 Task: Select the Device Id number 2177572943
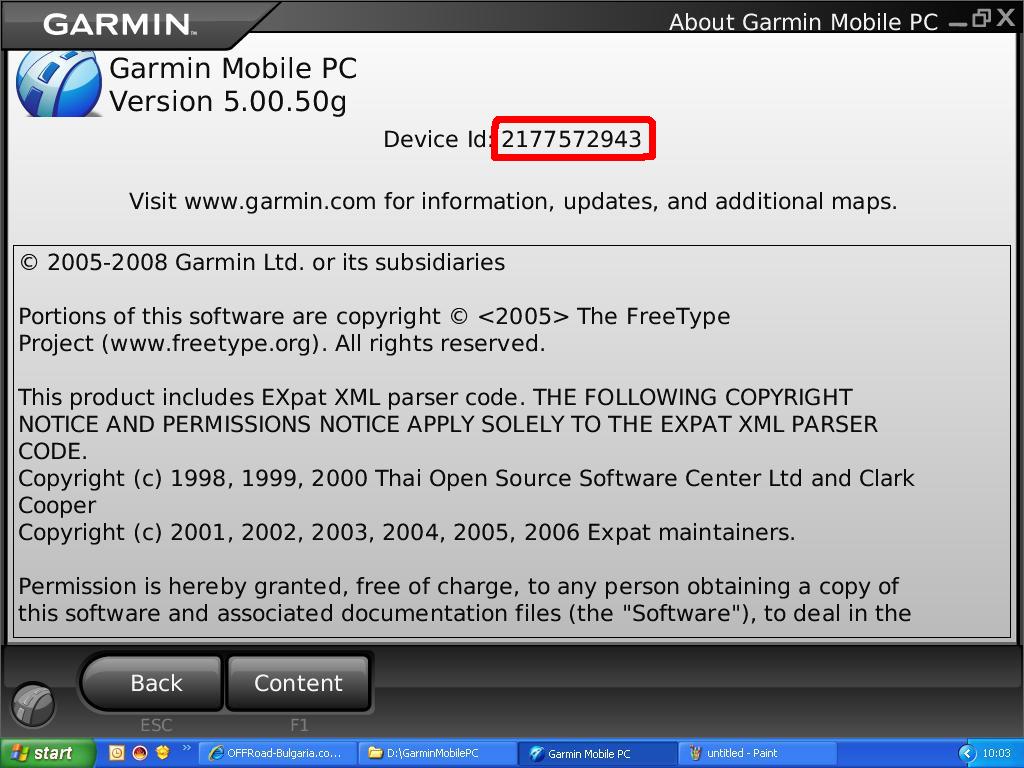coord(571,139)
